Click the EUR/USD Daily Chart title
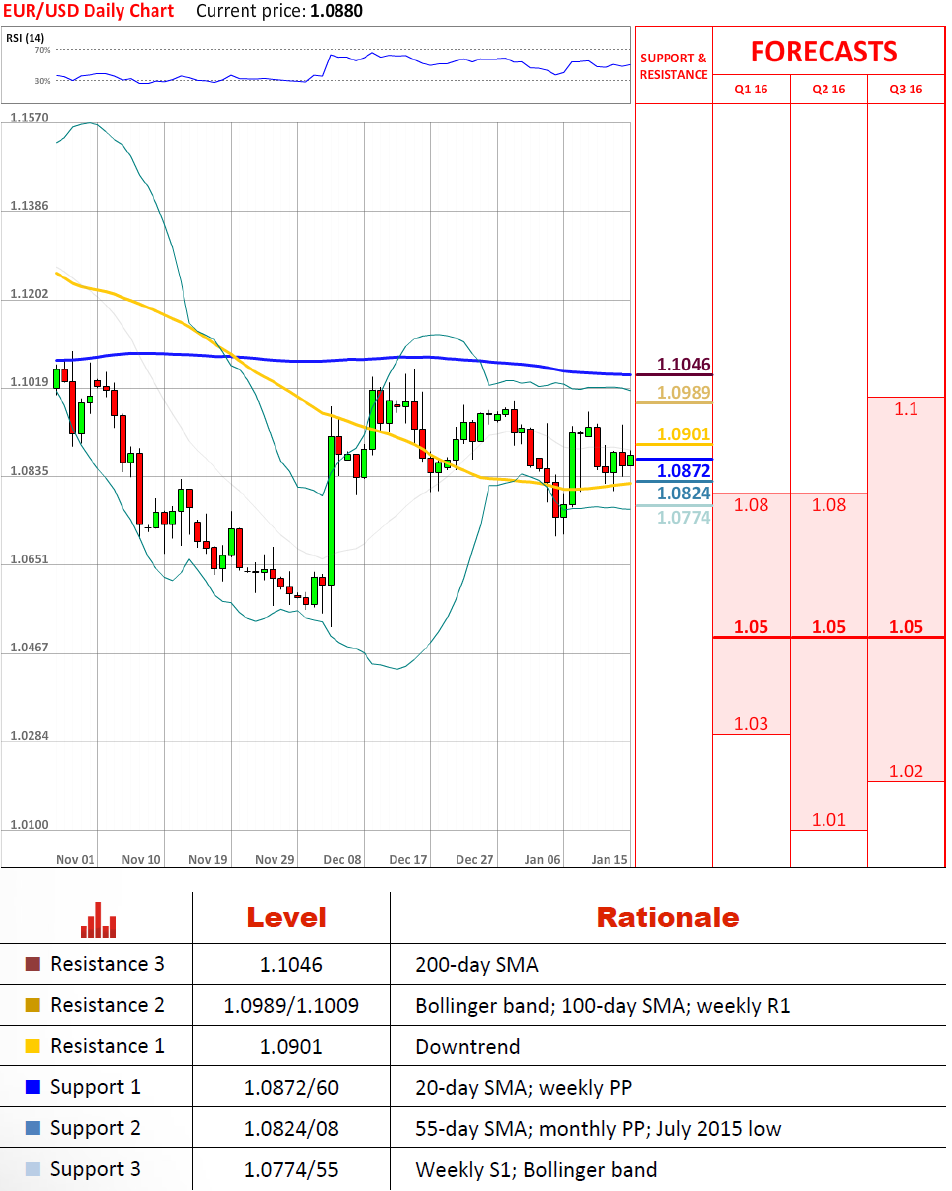Viewport: 952px width, 1191px height. coord(88,11)
